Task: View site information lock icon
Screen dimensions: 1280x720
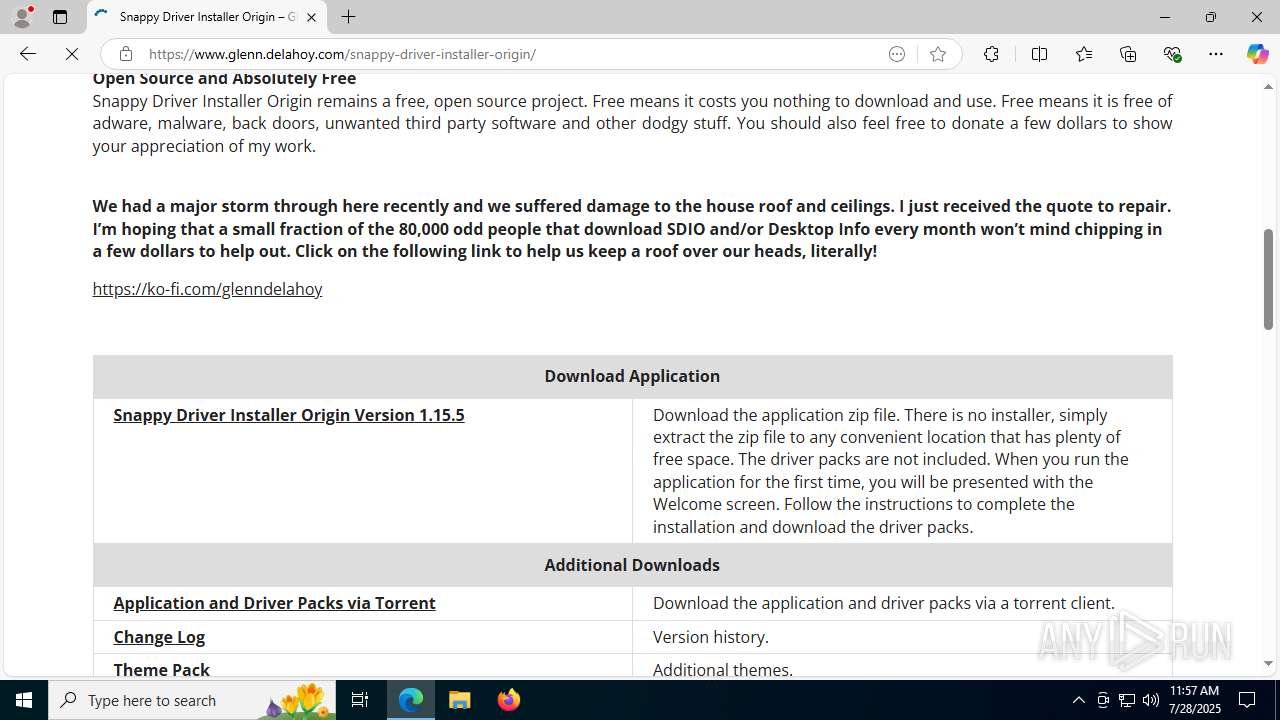Action: coord(125,54)
